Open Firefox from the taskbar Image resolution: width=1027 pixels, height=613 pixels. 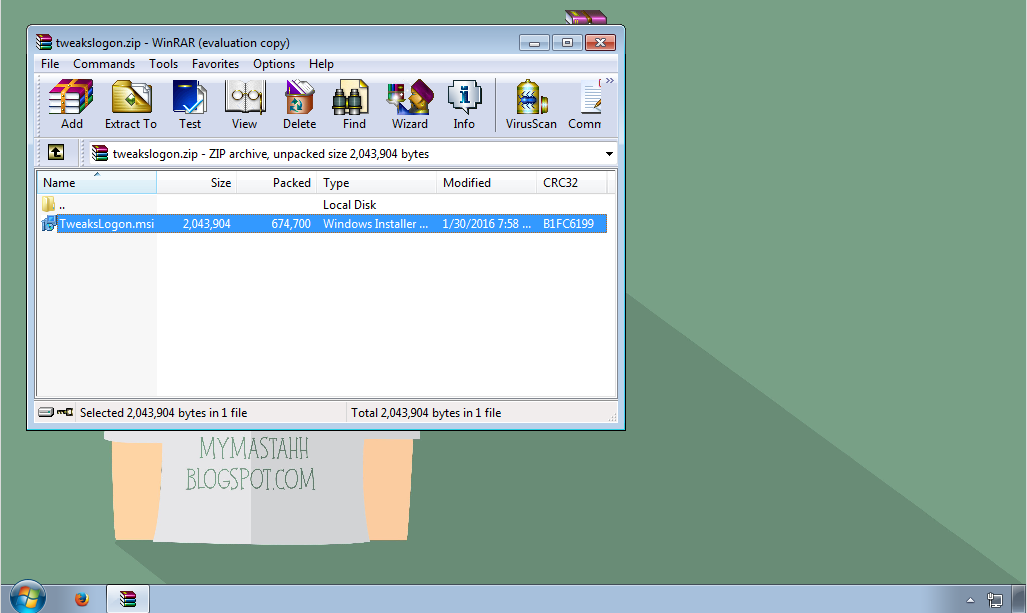81,599
